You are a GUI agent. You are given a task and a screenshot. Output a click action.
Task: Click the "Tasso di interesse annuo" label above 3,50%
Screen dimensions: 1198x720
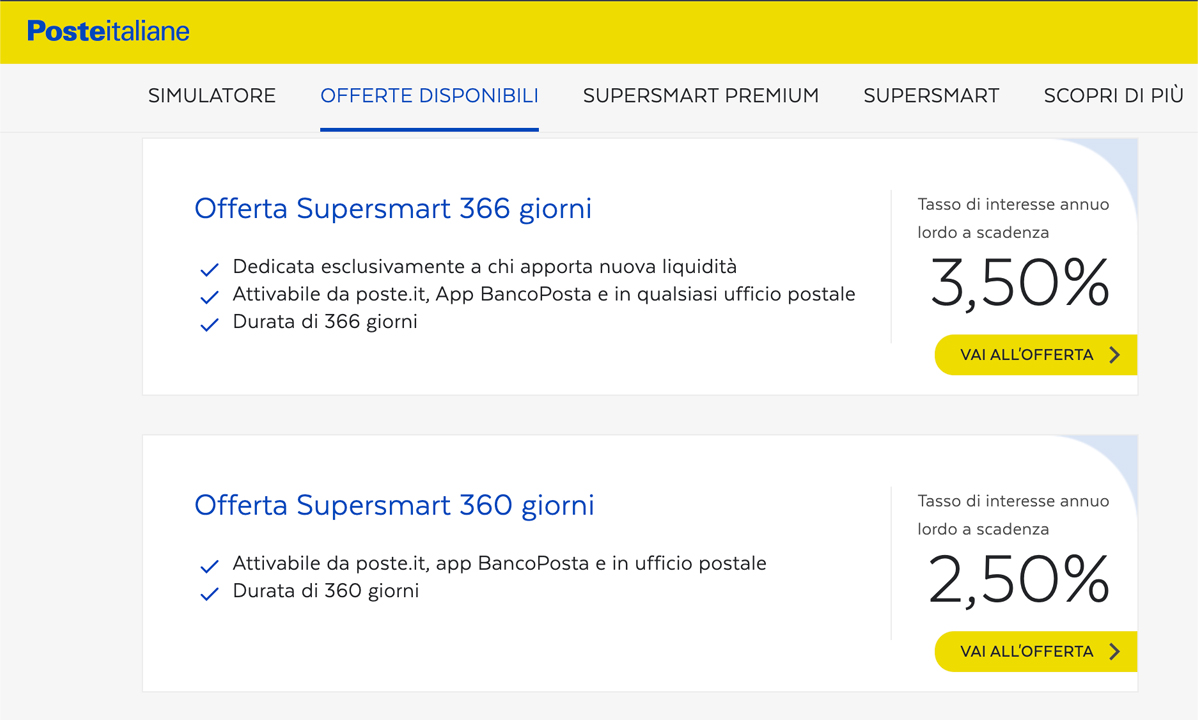pyautogui.click(x=1013, y=204)
